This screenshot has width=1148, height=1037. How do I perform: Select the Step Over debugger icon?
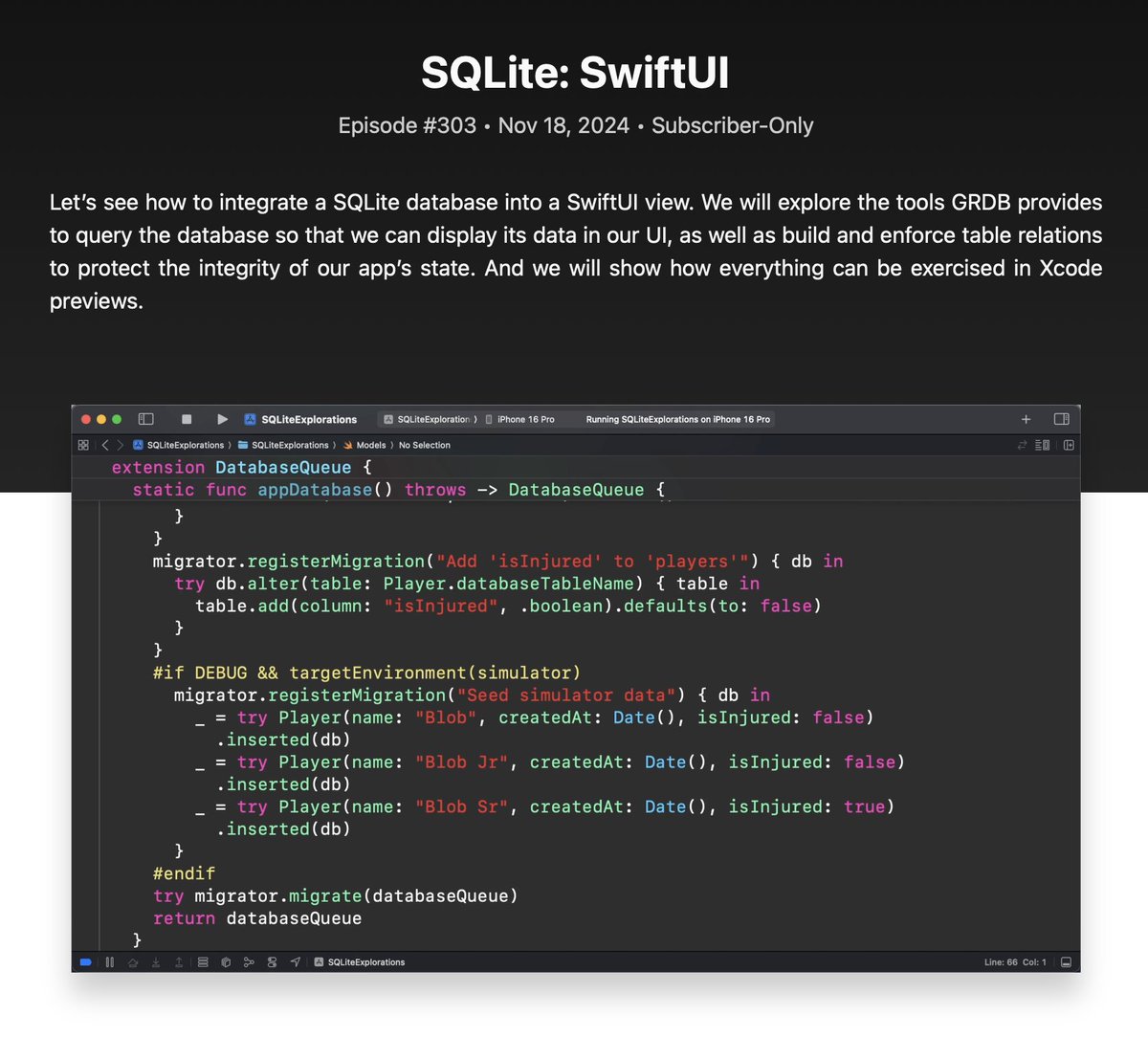[133, 962]
